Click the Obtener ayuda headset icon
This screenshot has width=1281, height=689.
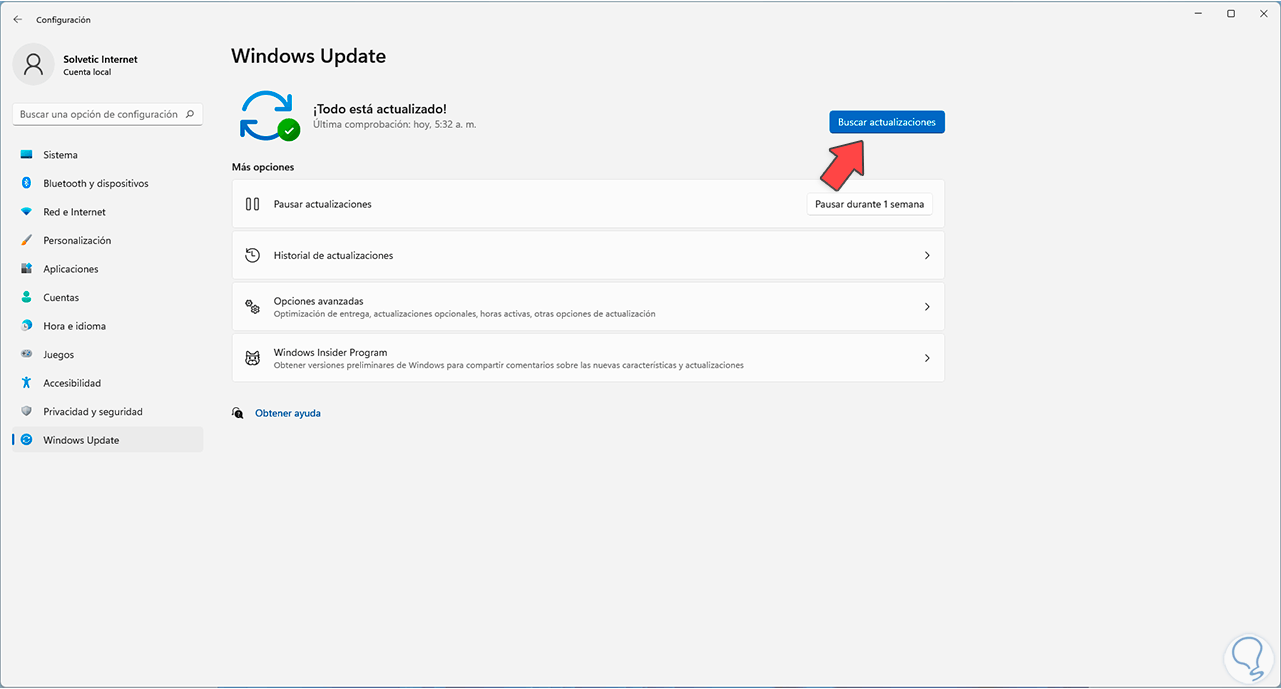click(x=238, y=413)
